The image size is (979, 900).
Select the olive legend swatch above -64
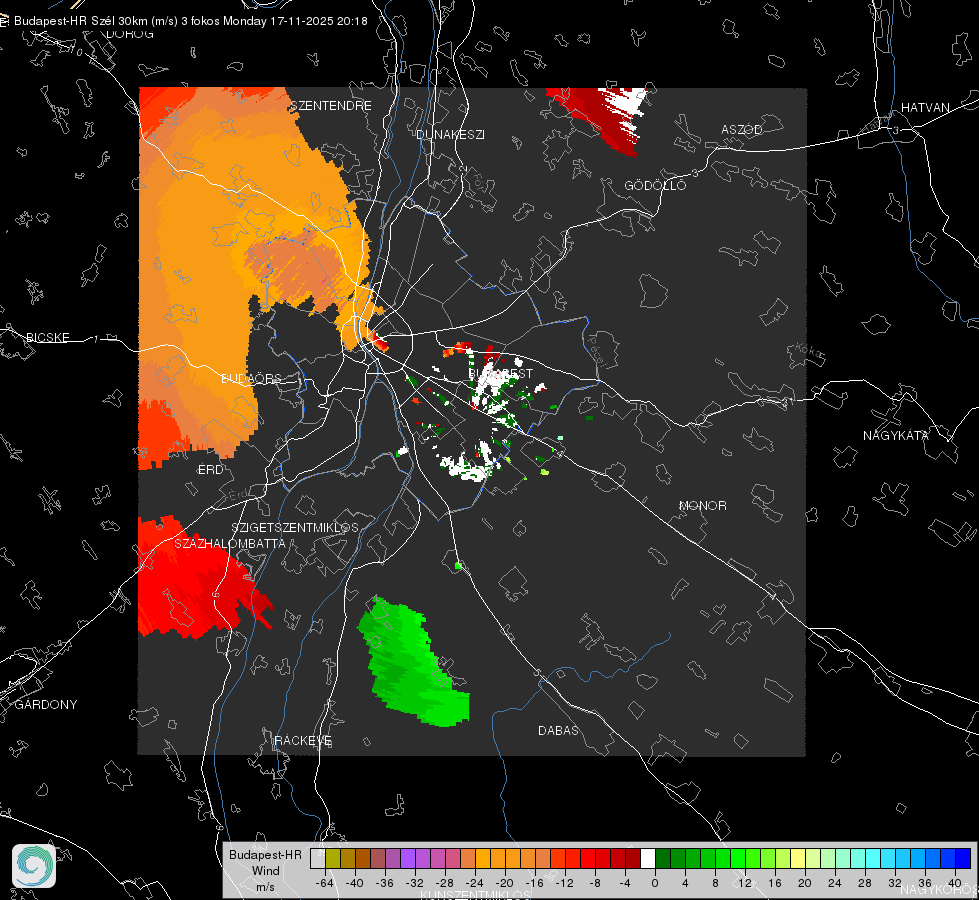coord(332,859)
